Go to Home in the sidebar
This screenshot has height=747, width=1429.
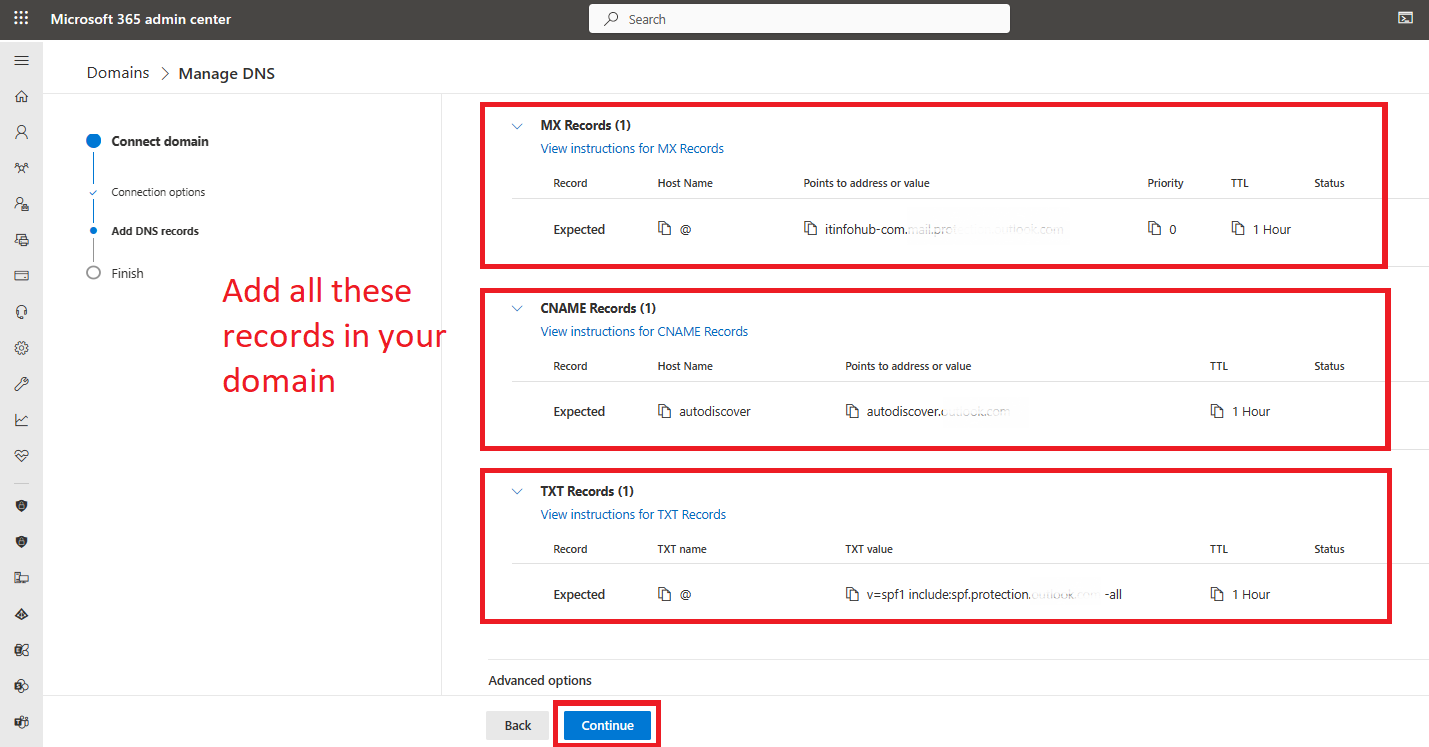21,97
